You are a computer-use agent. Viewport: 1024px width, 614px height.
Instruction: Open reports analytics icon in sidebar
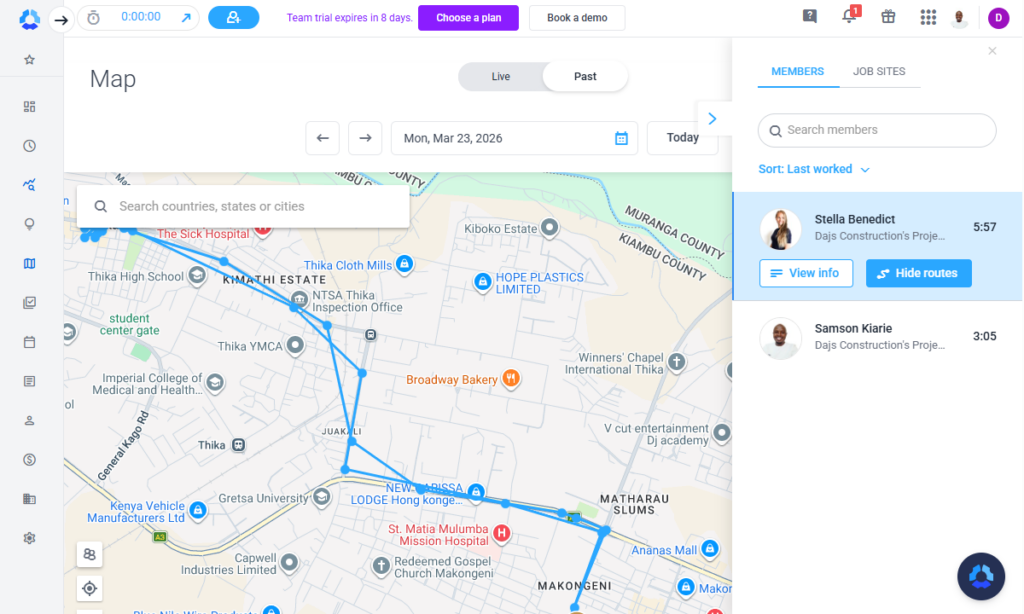point(29,185)
